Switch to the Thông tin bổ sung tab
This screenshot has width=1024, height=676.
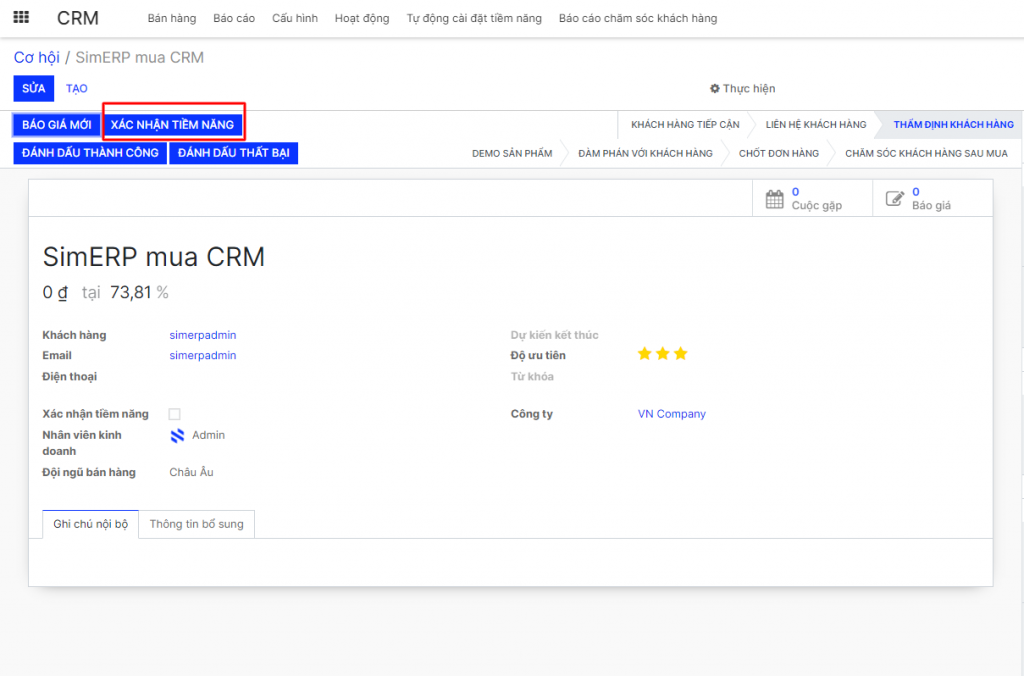[x=197, y=524]
